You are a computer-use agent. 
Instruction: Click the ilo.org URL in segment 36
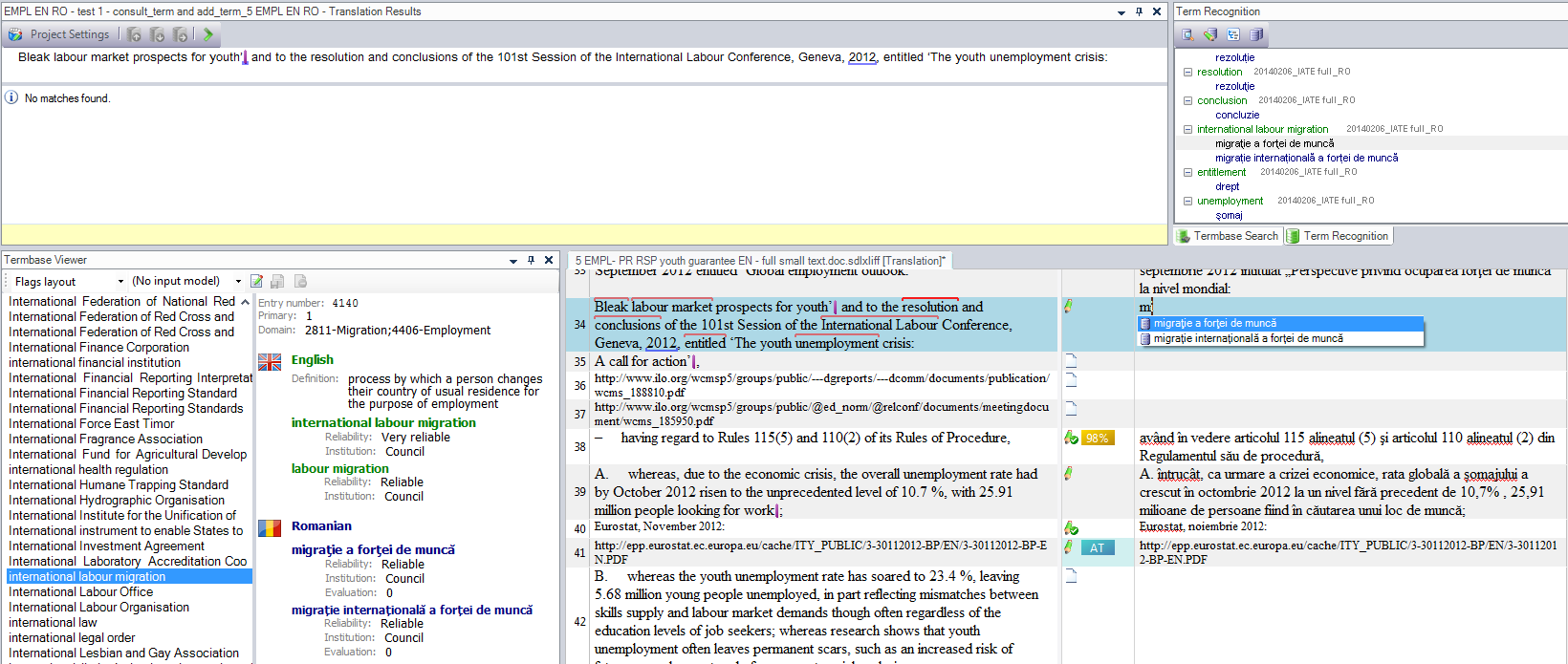821,385
